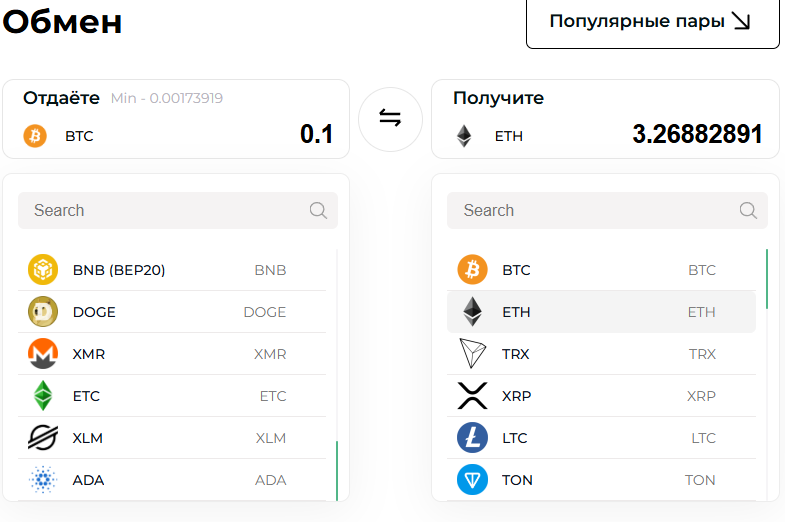Click the green scrollbar in receive list
The width and height of the screenshot is (785, 522).
click(x=767, y=279)
